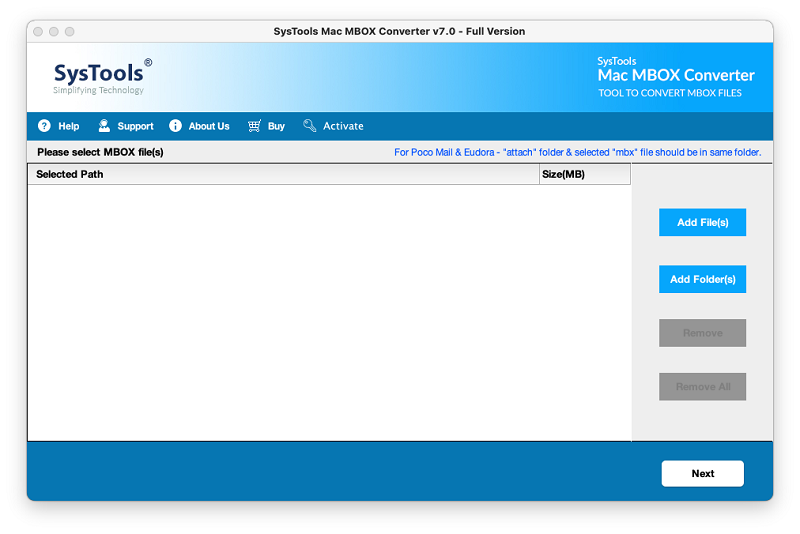Click the 'Please select MBOX file(s)' label

click(x=100, y=152)
